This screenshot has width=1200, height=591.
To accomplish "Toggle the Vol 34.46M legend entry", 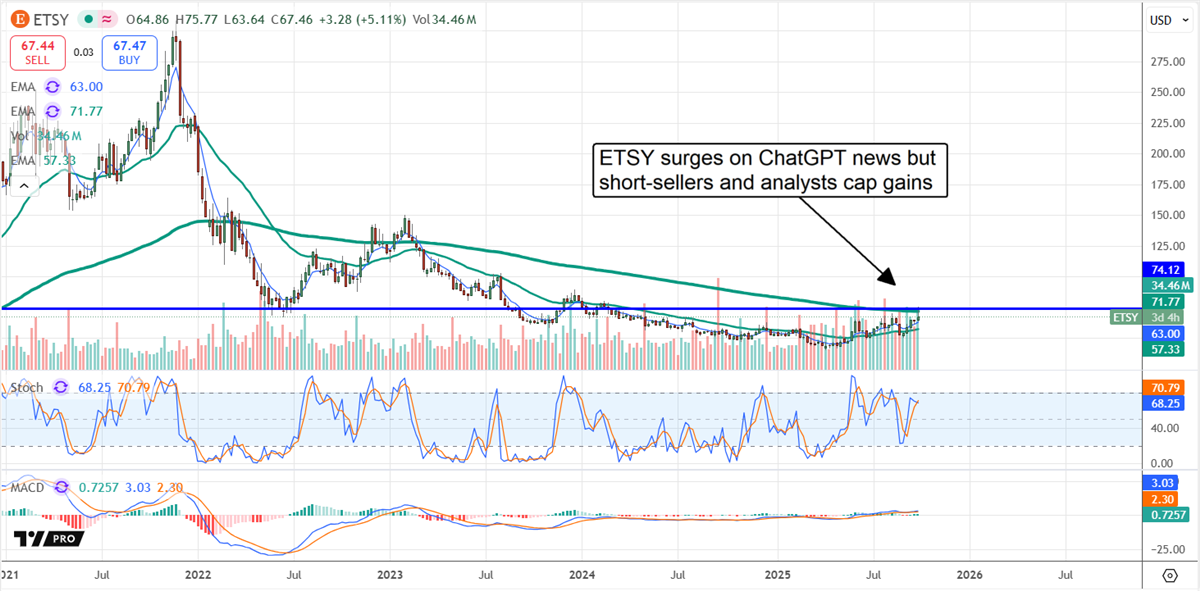I will click(45, 135).
